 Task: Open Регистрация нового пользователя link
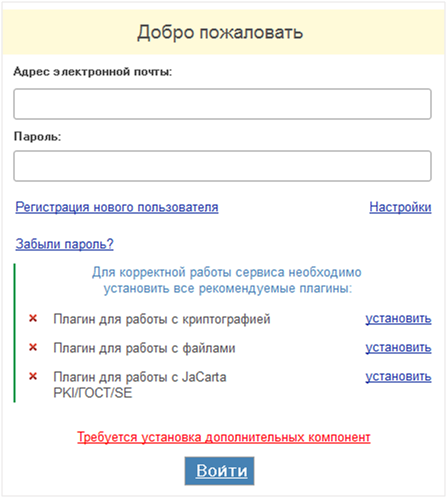coord(117,207)
